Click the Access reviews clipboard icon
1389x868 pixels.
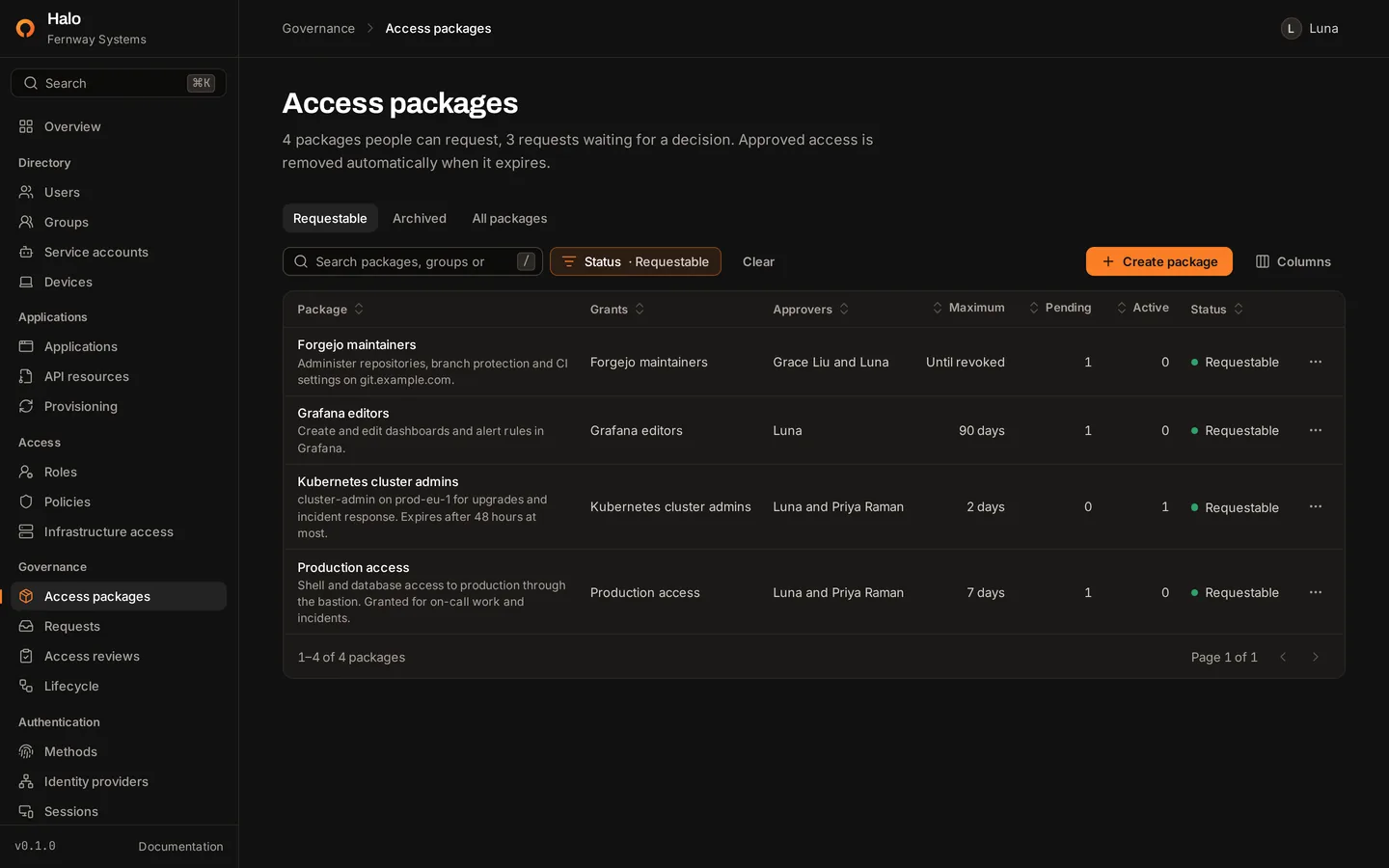(26, 656)
